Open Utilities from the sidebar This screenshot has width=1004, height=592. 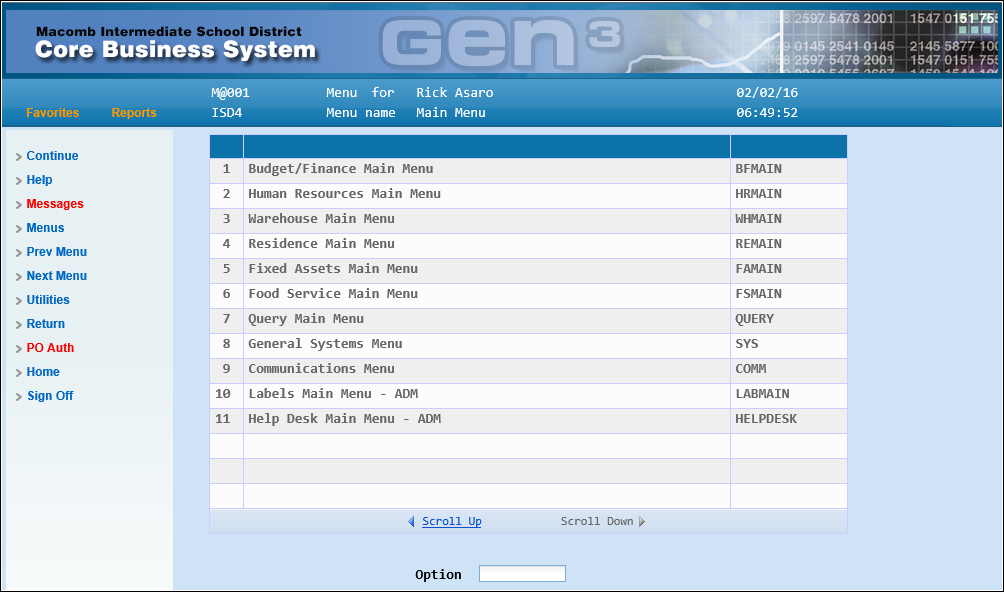coord(48,300)
